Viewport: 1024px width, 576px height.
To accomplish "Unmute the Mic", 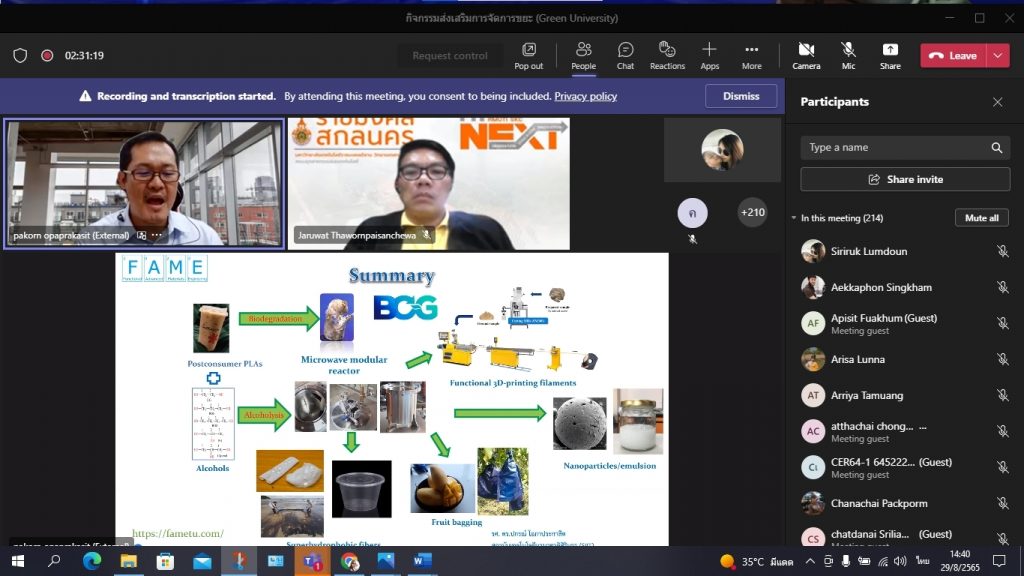I will pos(848,55).
